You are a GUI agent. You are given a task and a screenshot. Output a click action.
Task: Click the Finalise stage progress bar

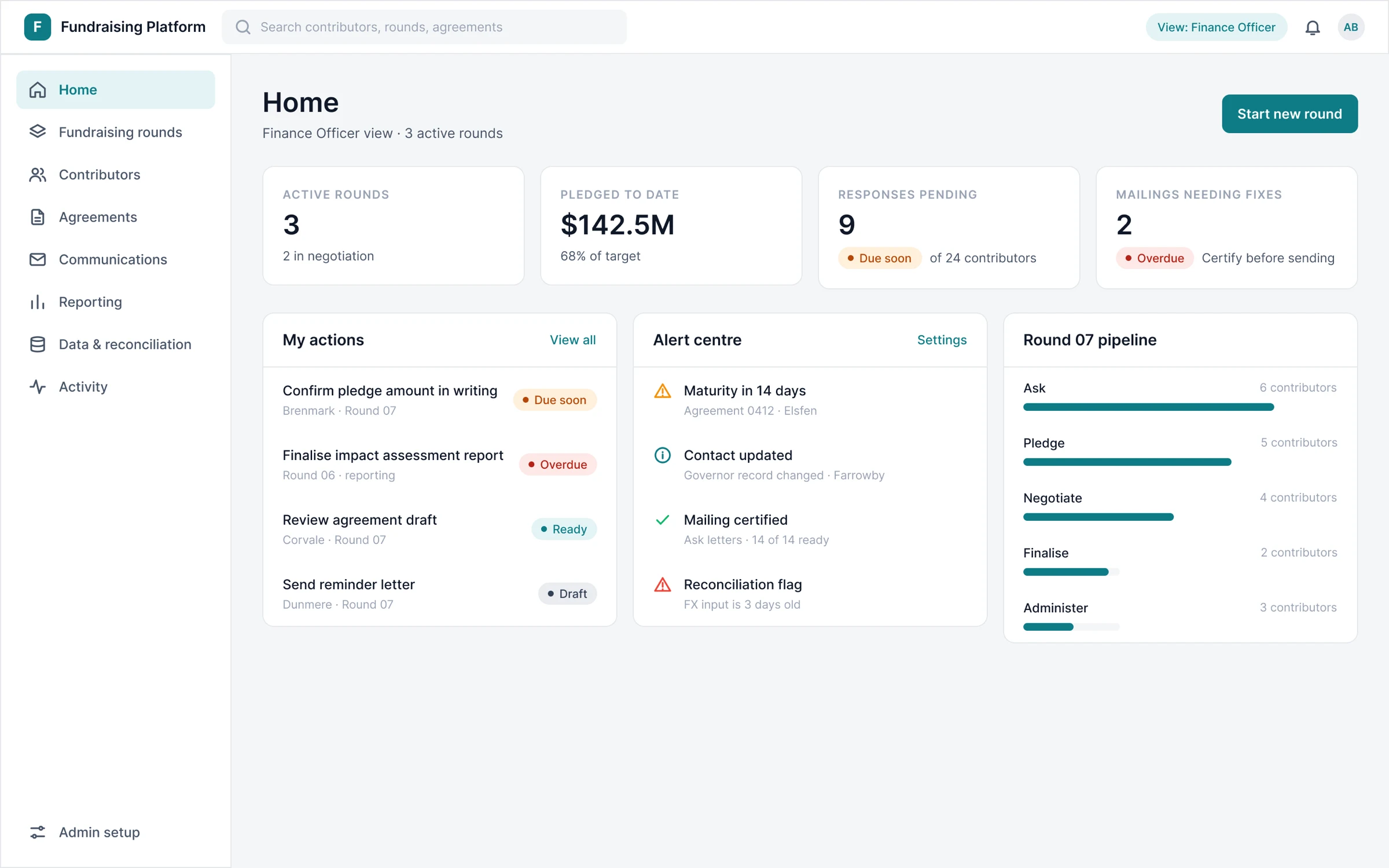tap(1071, 572)
